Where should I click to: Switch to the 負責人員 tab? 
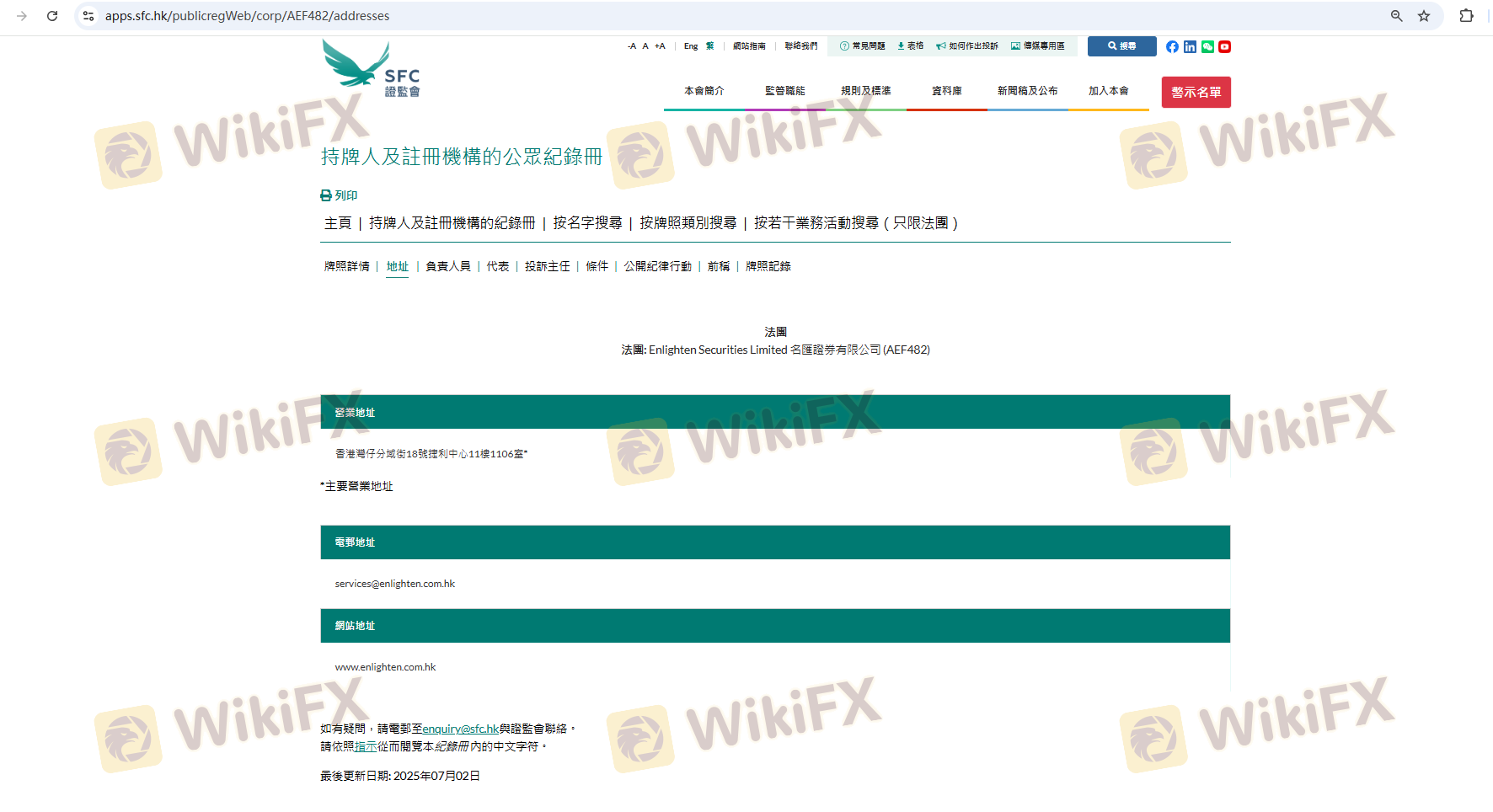click(x=447, y=266)
